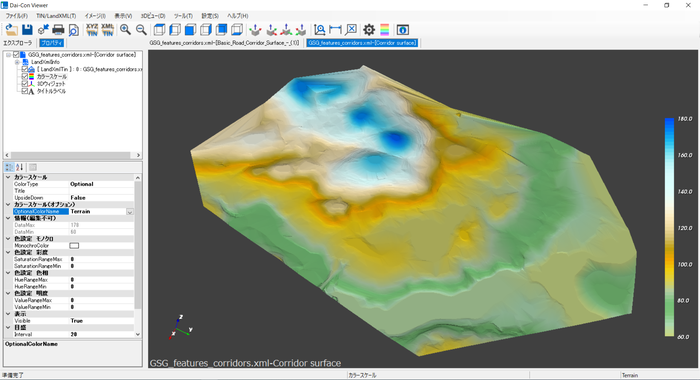Collapse the カラースケール property group
The width and height of the screenshot is (700, 380).
pyautogui.click(x=8, y=177)
